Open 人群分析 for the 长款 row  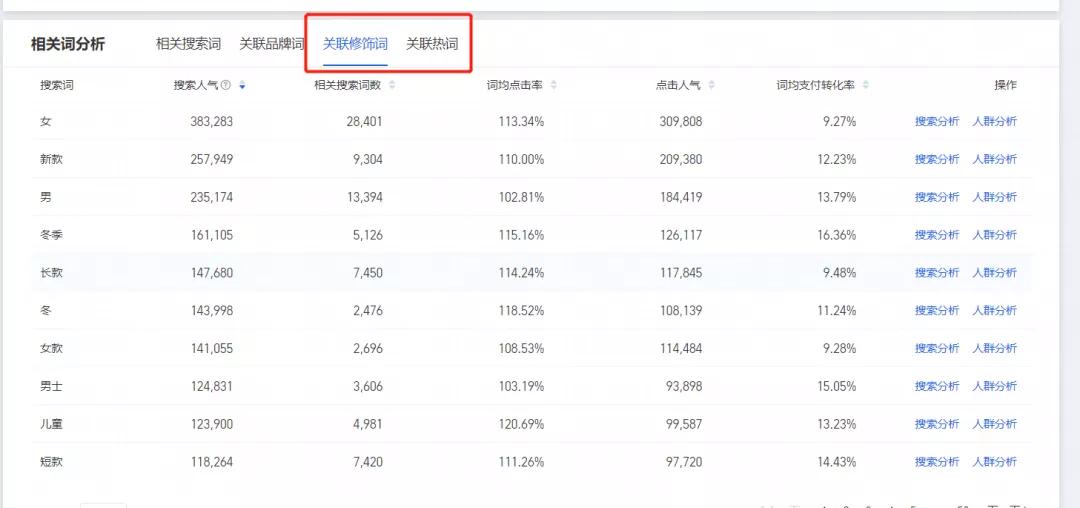995,273
